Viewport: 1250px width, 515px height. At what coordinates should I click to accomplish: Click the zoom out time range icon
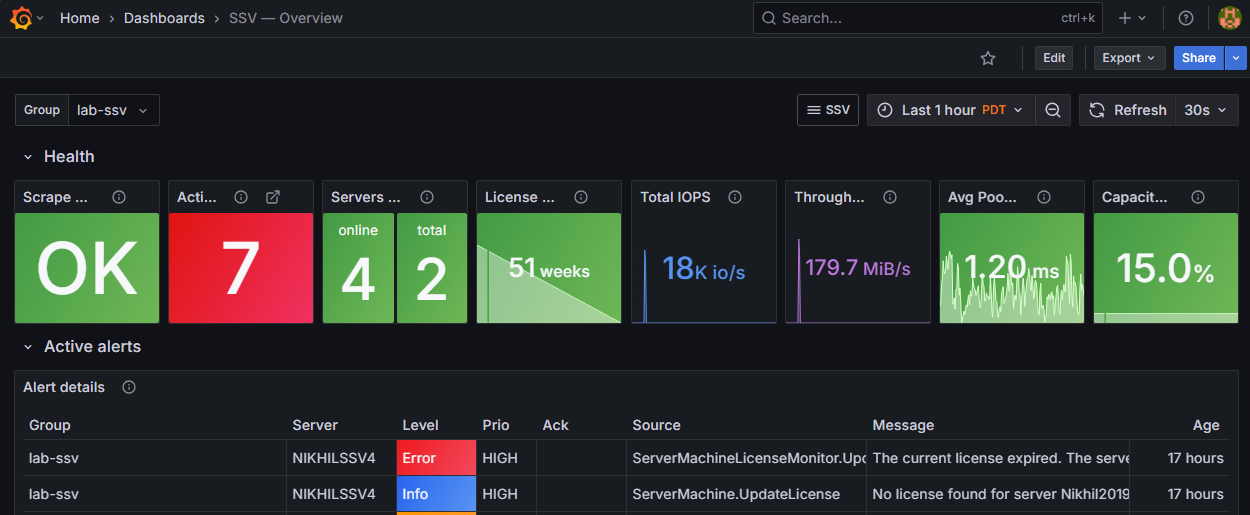click(x=1053, y=110)
